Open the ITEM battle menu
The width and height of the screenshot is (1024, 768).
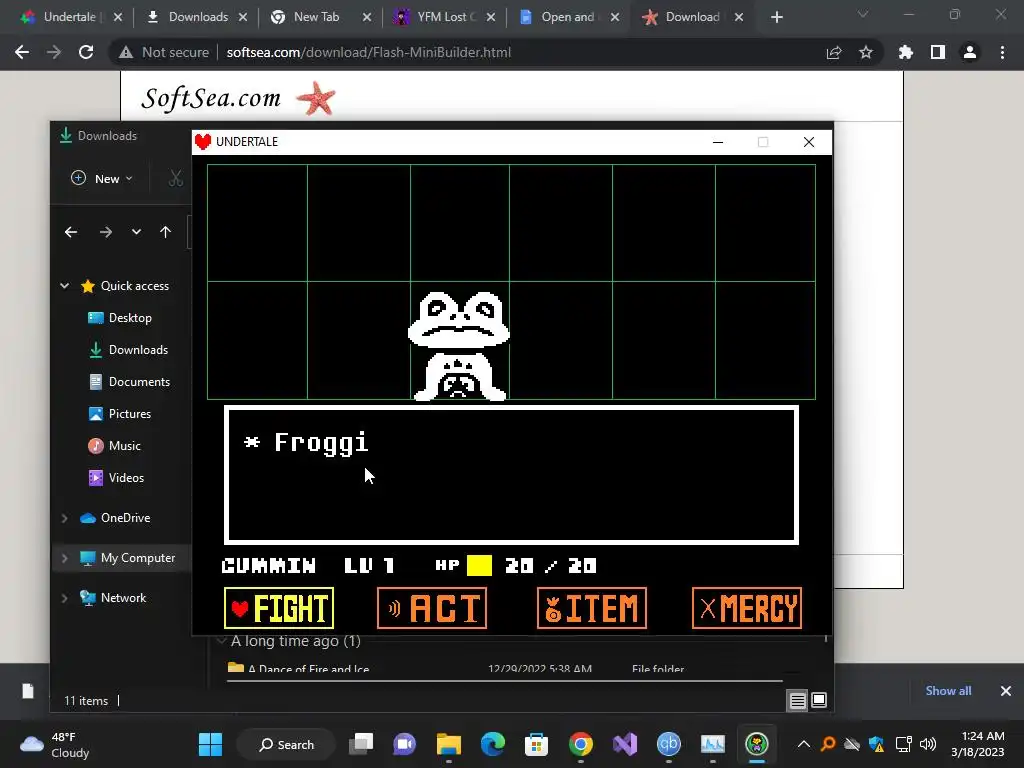[x=592, y=608]
